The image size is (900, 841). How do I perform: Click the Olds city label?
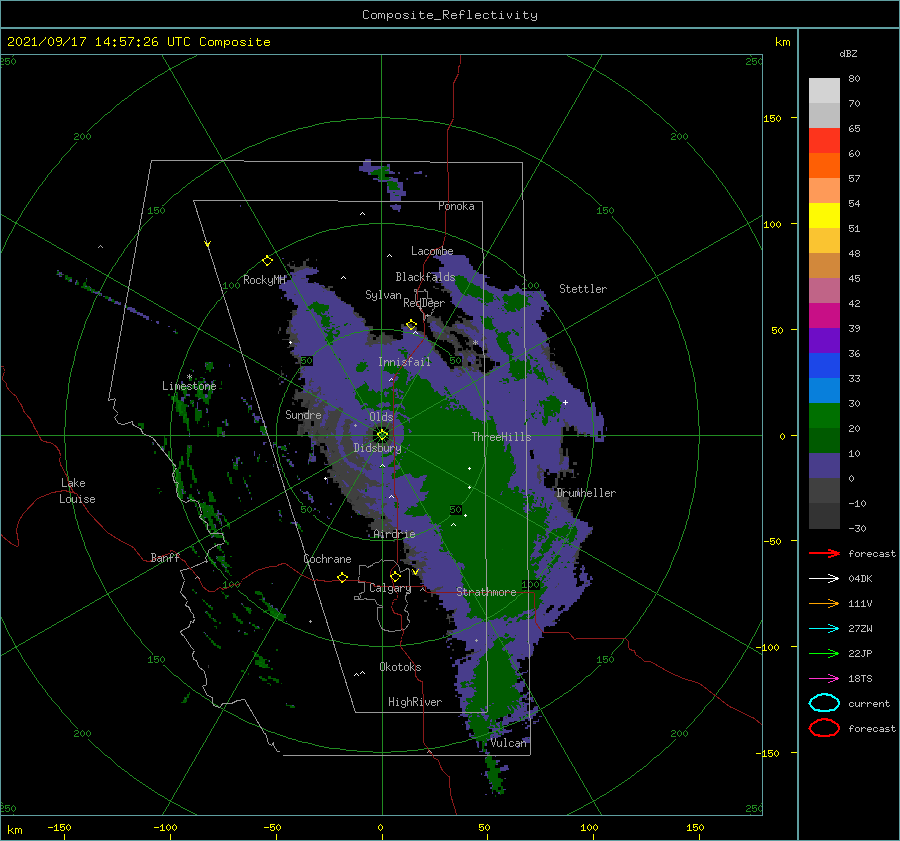coord(381,417)
